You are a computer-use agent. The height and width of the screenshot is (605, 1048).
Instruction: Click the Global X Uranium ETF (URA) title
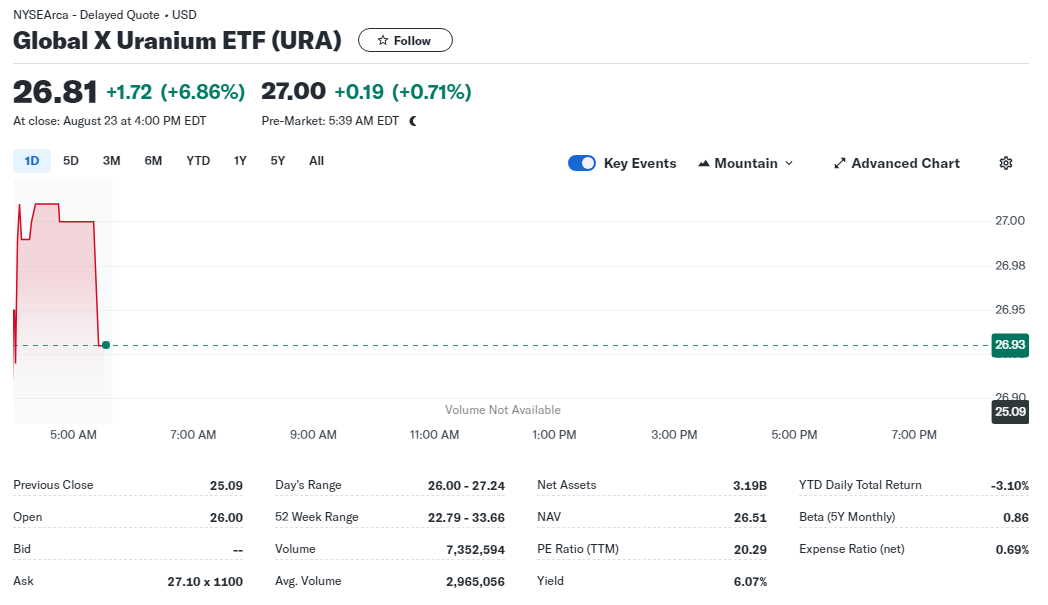pos(177,41)
